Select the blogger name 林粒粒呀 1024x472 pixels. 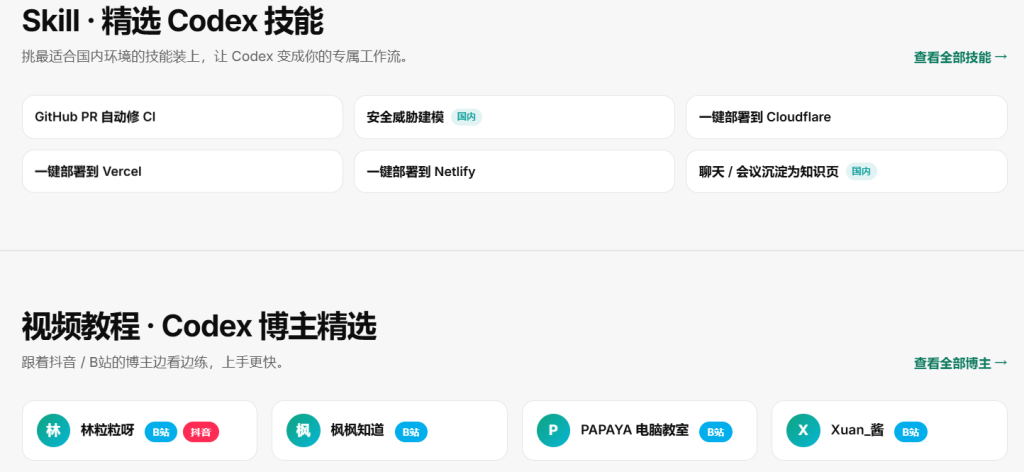tap(107, 431)
